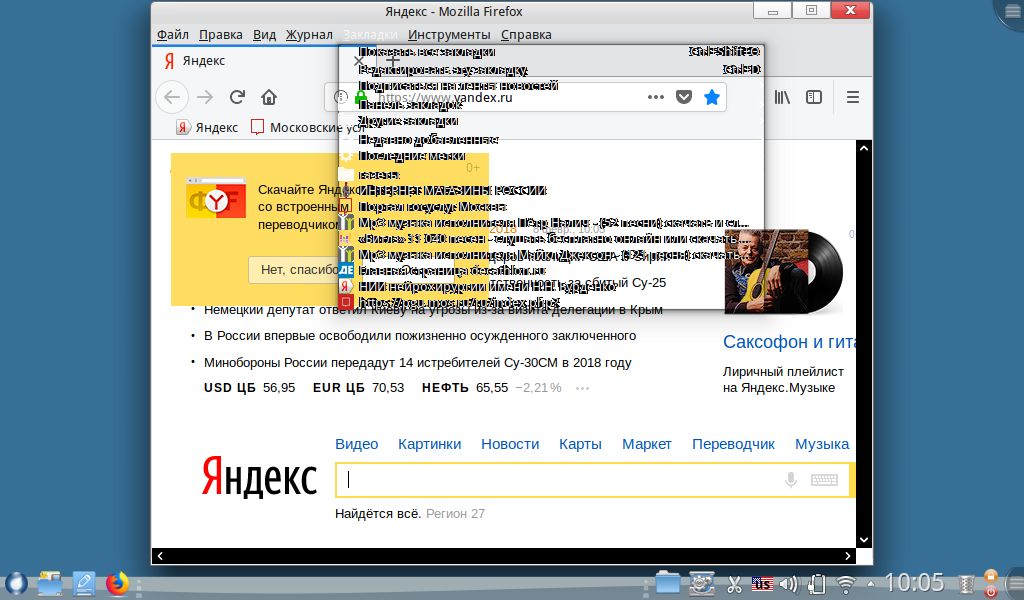Open the Картинки link

click(x=430, y=444)
